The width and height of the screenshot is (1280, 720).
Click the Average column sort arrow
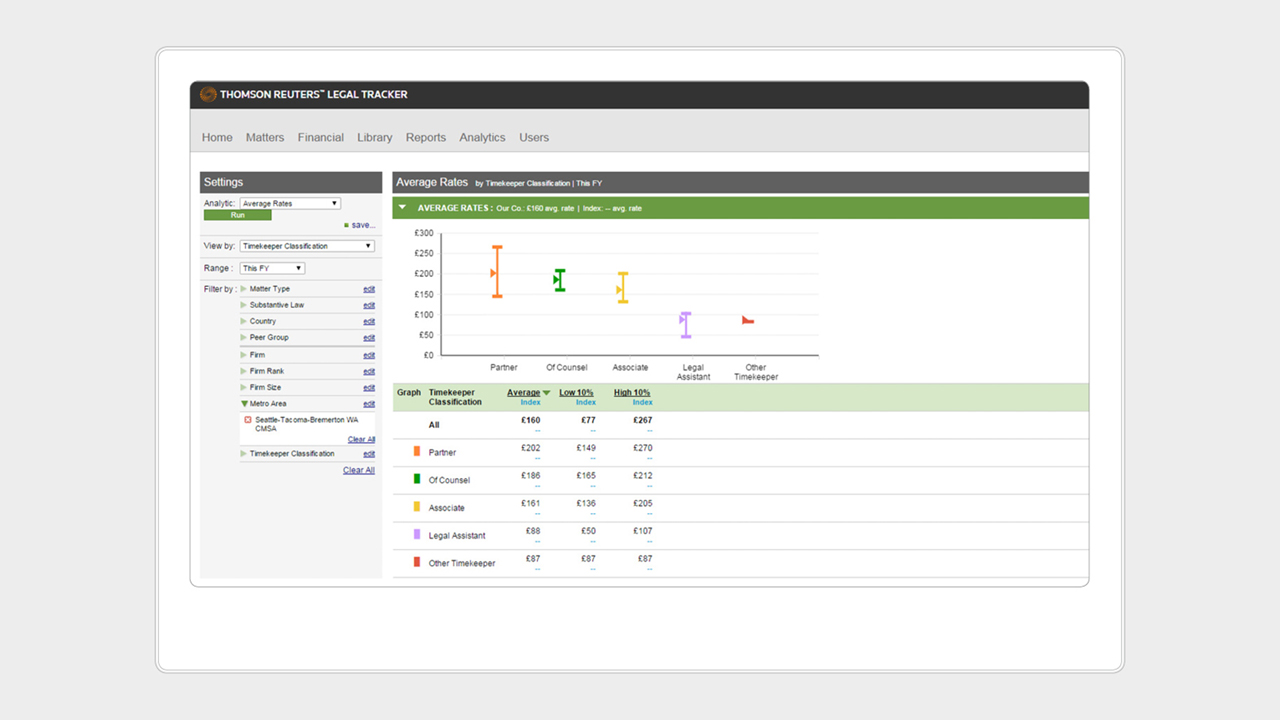(x=546, y=393)
